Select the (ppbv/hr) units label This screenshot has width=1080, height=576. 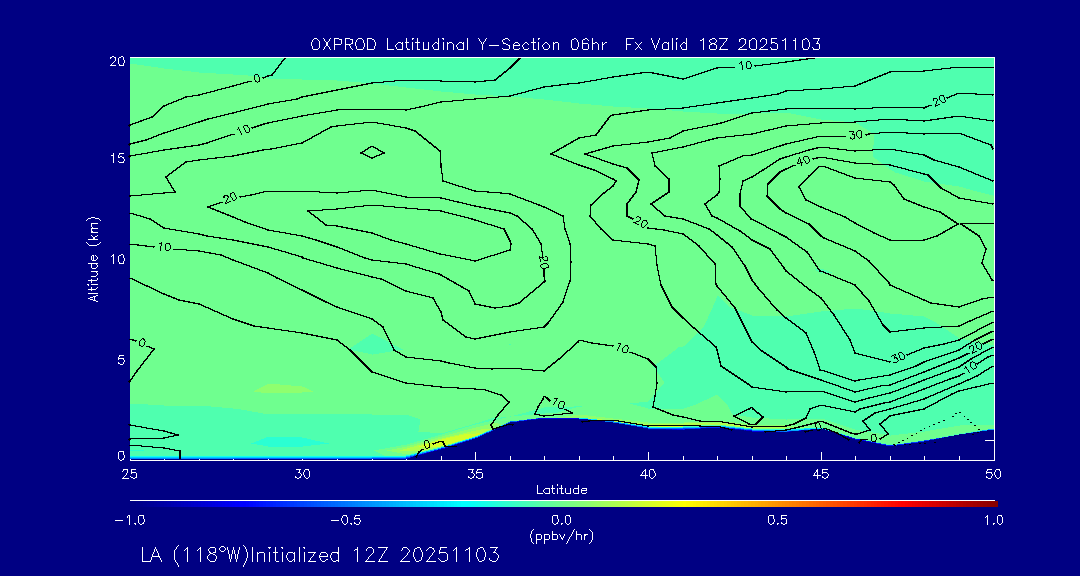pos(561,535)
